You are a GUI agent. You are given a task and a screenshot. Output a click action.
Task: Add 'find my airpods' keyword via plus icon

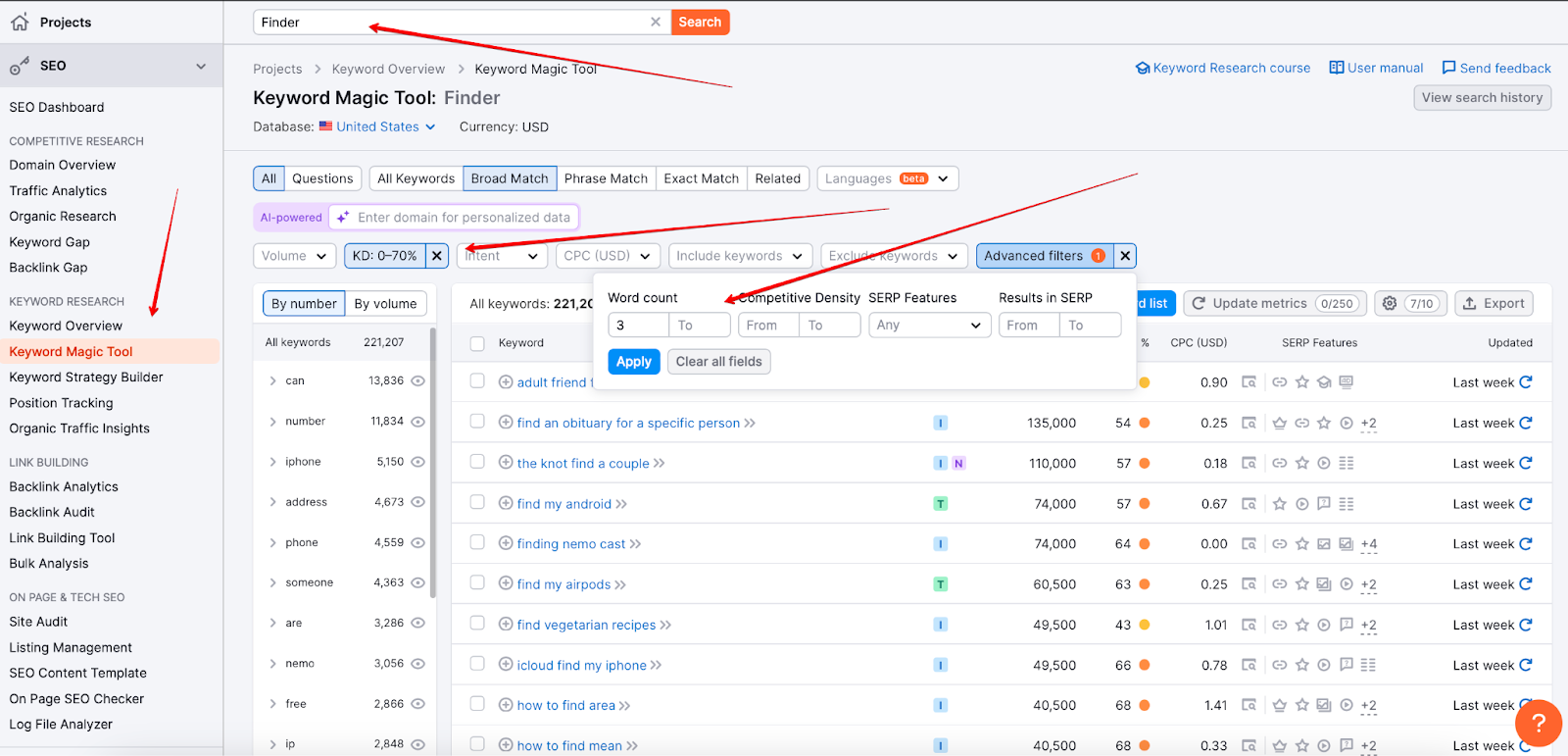[x=506, y=583]
